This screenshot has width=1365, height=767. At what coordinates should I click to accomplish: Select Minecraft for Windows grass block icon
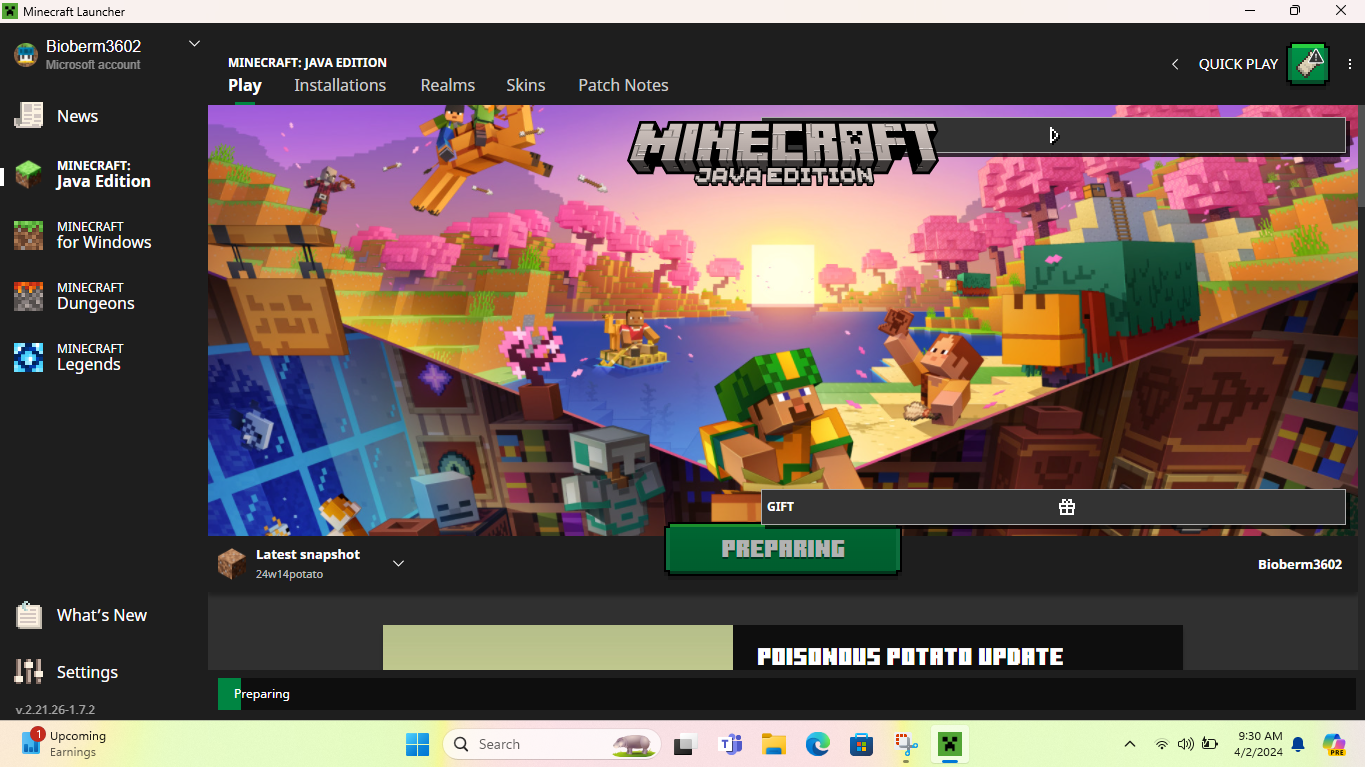tap(28, 235)
